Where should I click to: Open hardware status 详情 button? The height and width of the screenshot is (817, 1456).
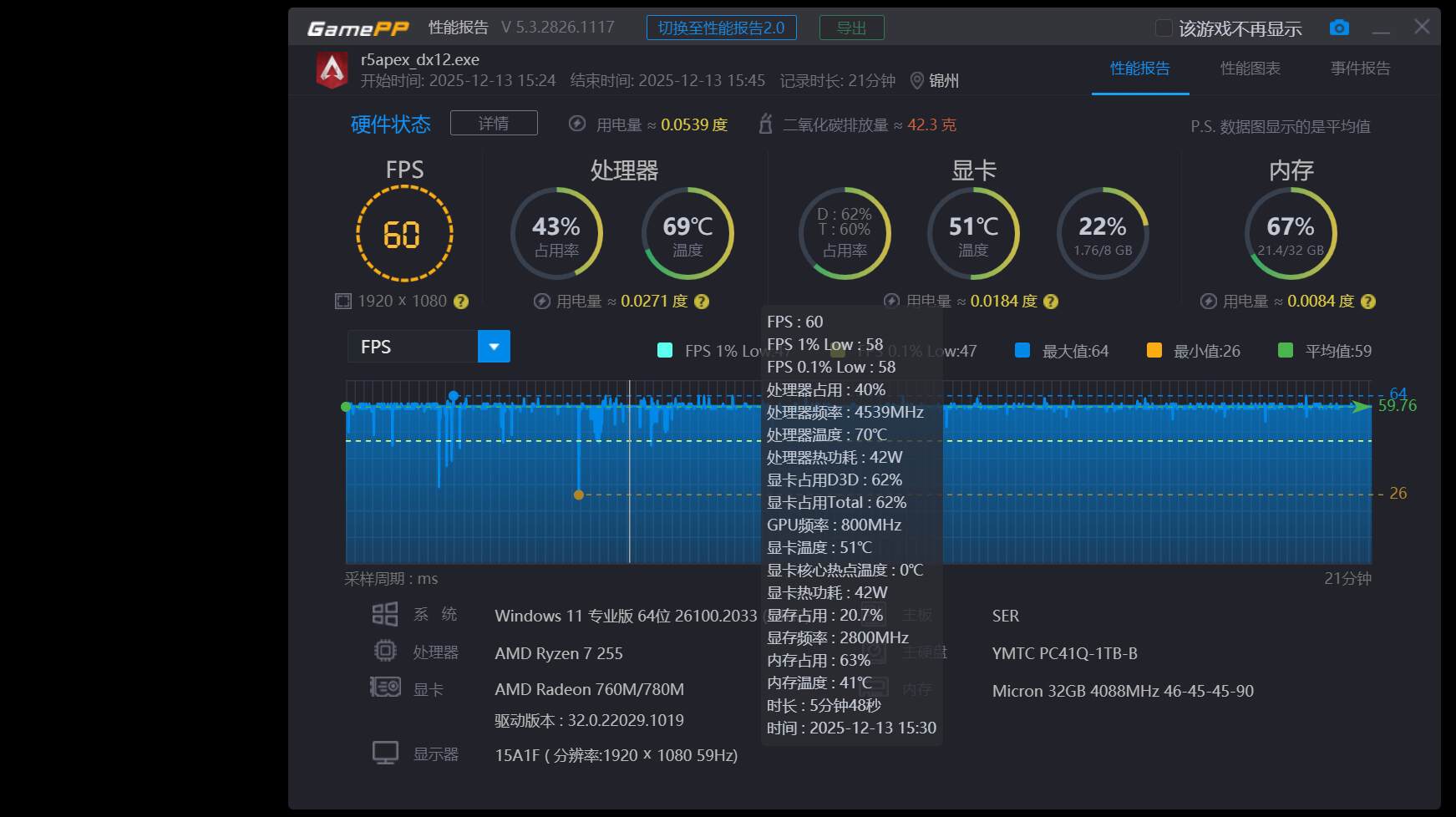494,124
